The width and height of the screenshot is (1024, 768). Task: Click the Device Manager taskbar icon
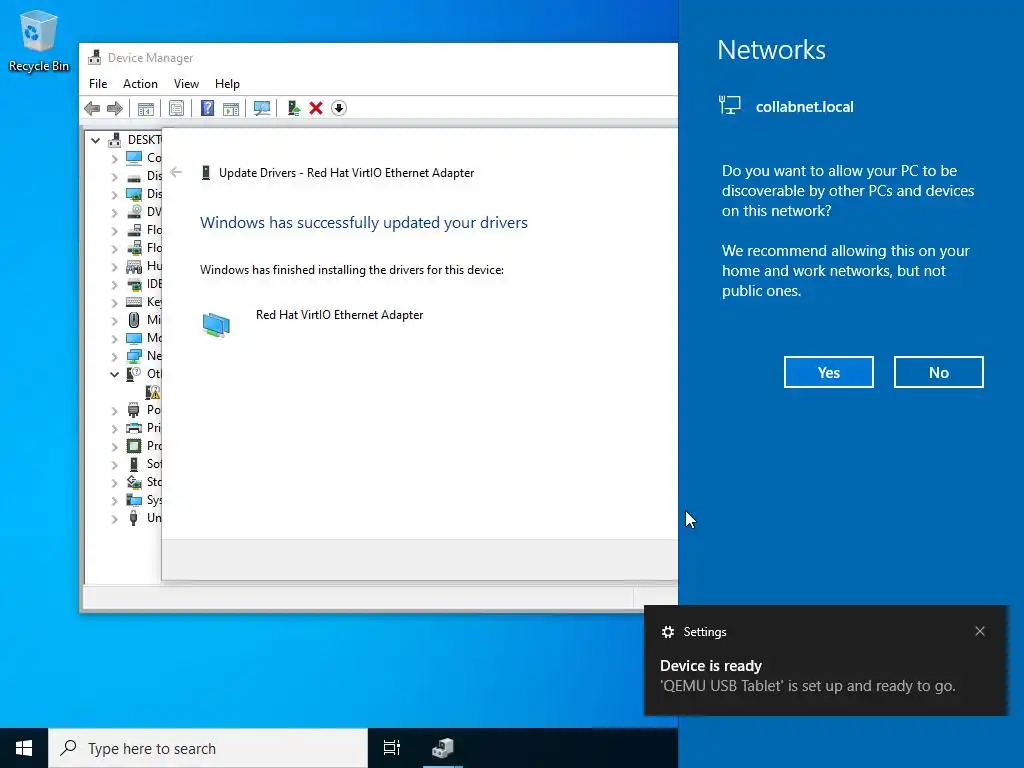(443, 748)
